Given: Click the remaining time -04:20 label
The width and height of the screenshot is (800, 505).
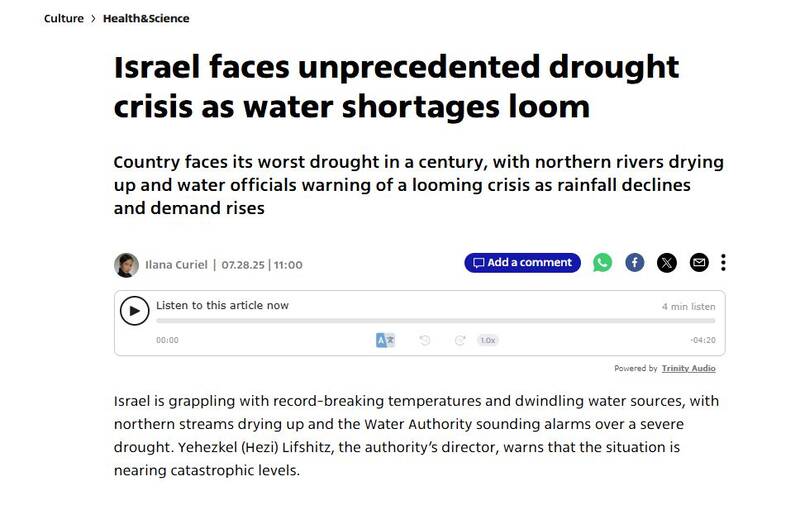Looking at the screenshot, I should (x=703, y=340).
